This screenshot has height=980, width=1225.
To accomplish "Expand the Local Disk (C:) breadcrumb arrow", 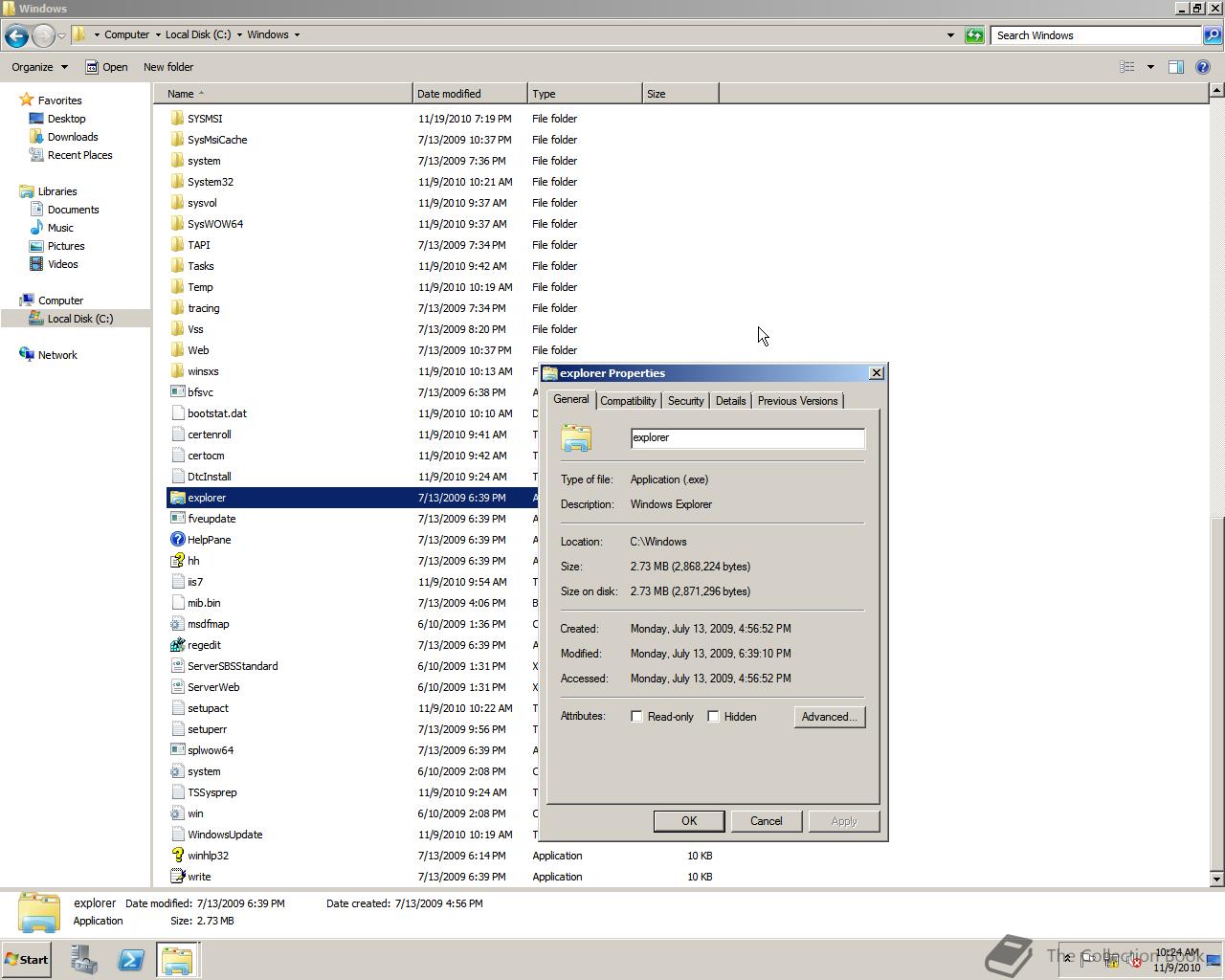I will tap(239, 35).
